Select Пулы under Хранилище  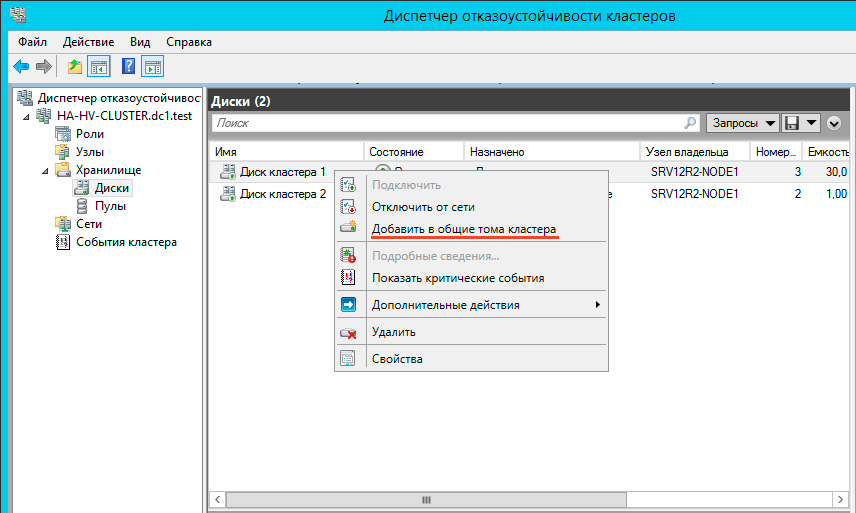coord(109,206)
